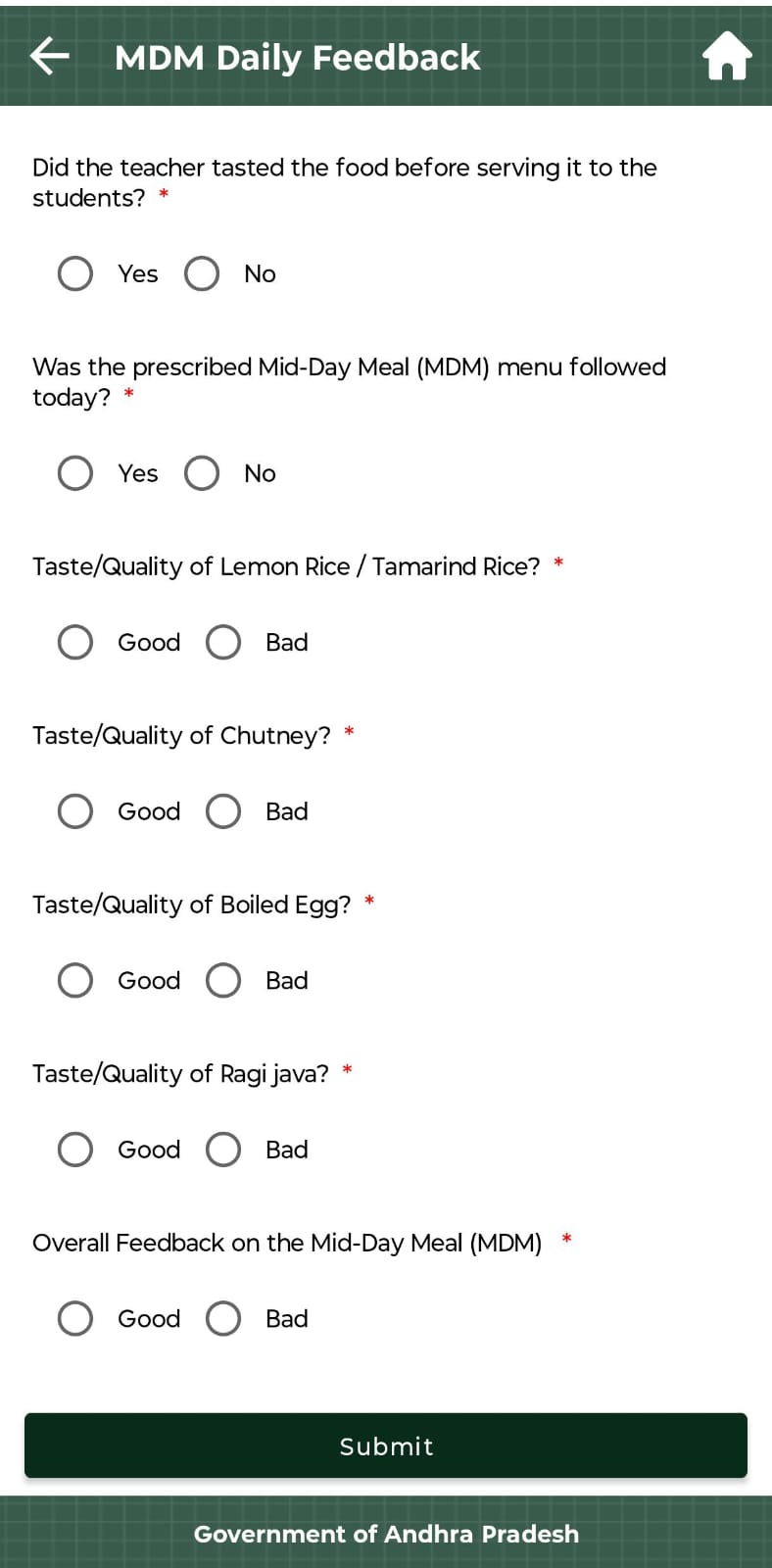772x1568 pixels.
Task: Mark Lemon Rice / Tamarind Rice as Bad
Action: click(x=223, y=643)
